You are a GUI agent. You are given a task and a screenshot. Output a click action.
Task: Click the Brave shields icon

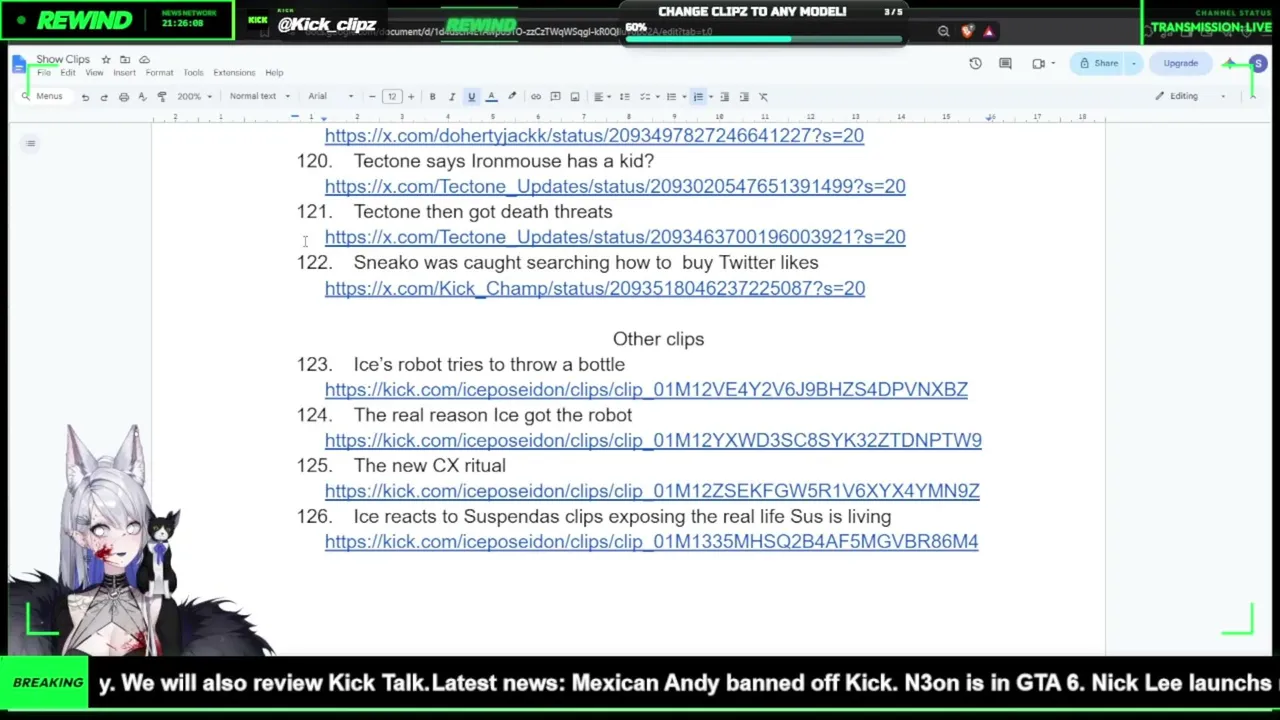click(x=967, y=32)
